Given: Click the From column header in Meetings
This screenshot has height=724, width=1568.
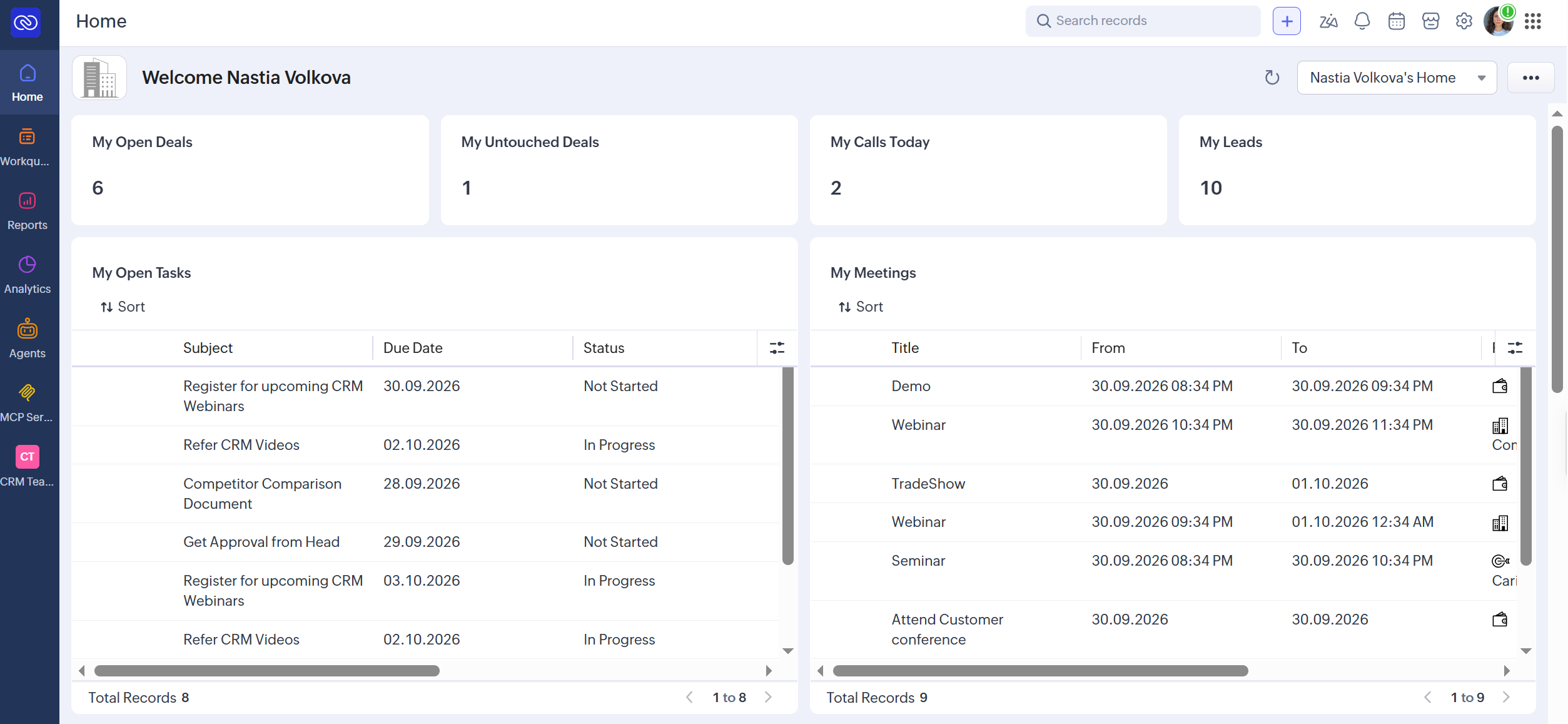Looking at the screenshot, I should click(1108, 348).
